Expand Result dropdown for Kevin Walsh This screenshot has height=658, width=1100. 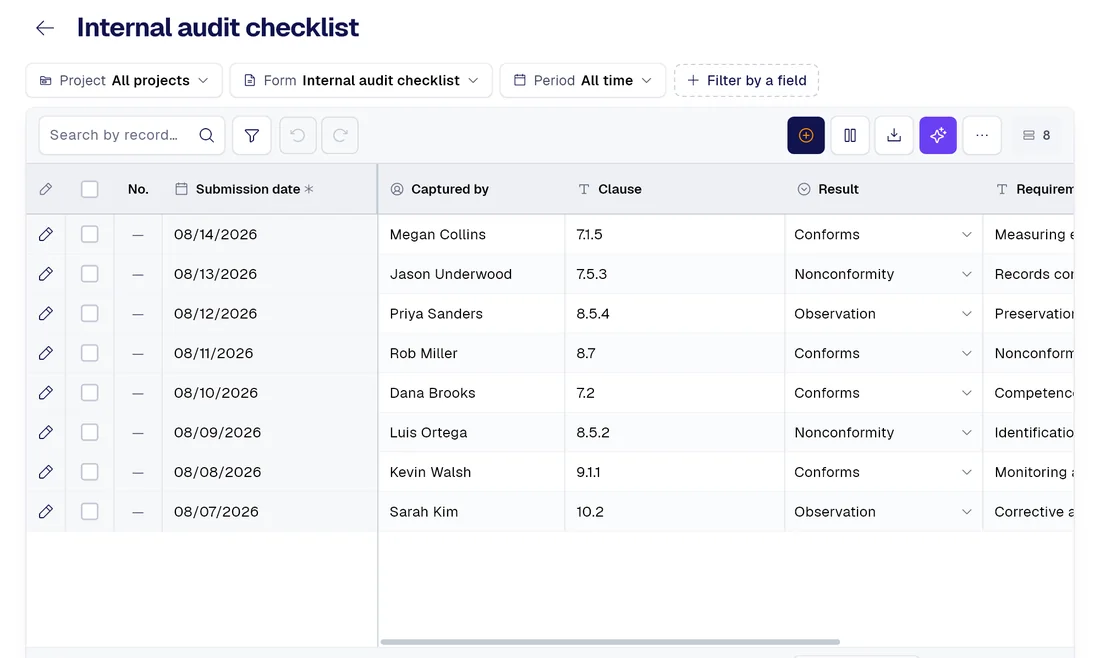click(967, 472)
